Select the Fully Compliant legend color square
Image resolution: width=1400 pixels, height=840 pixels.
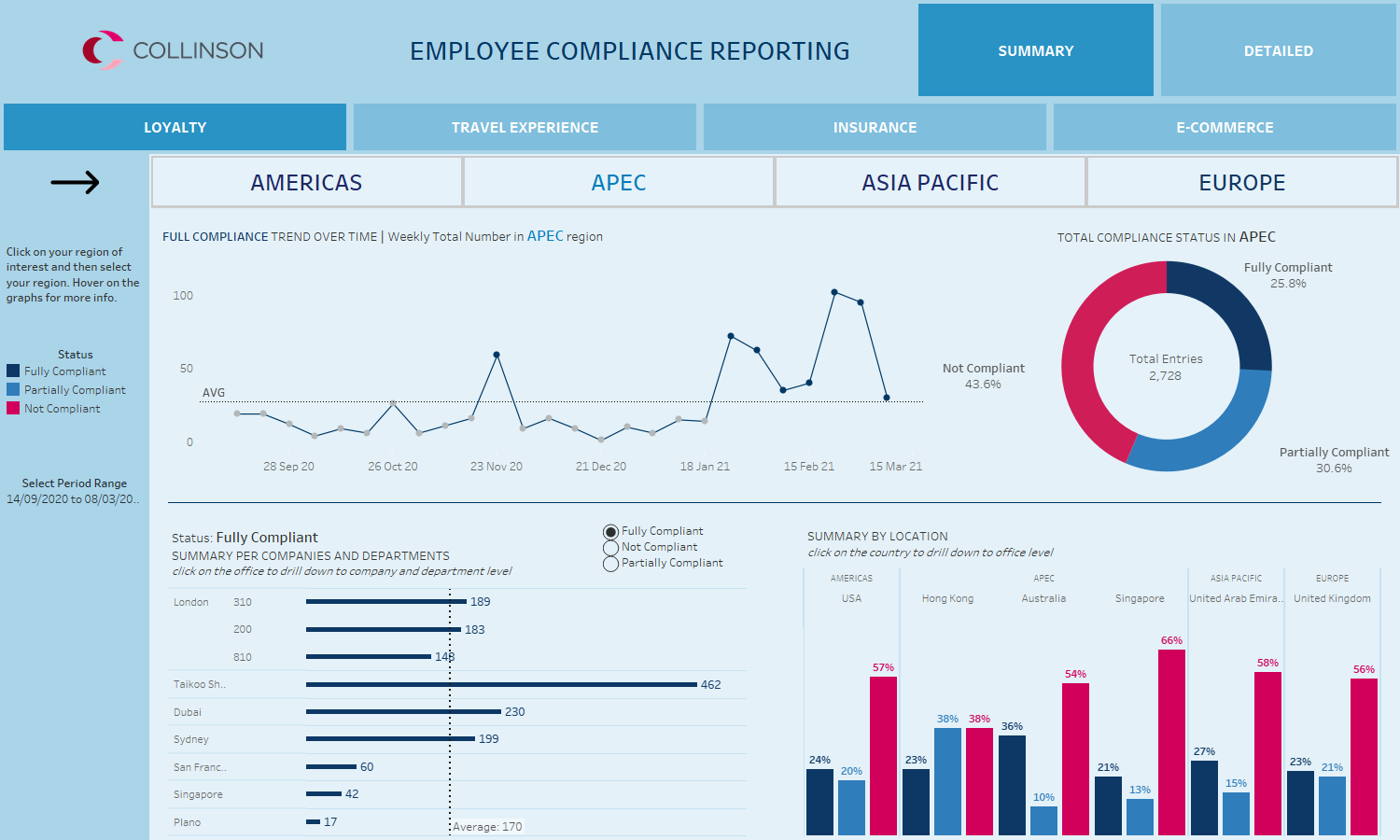tap(12, 371)
